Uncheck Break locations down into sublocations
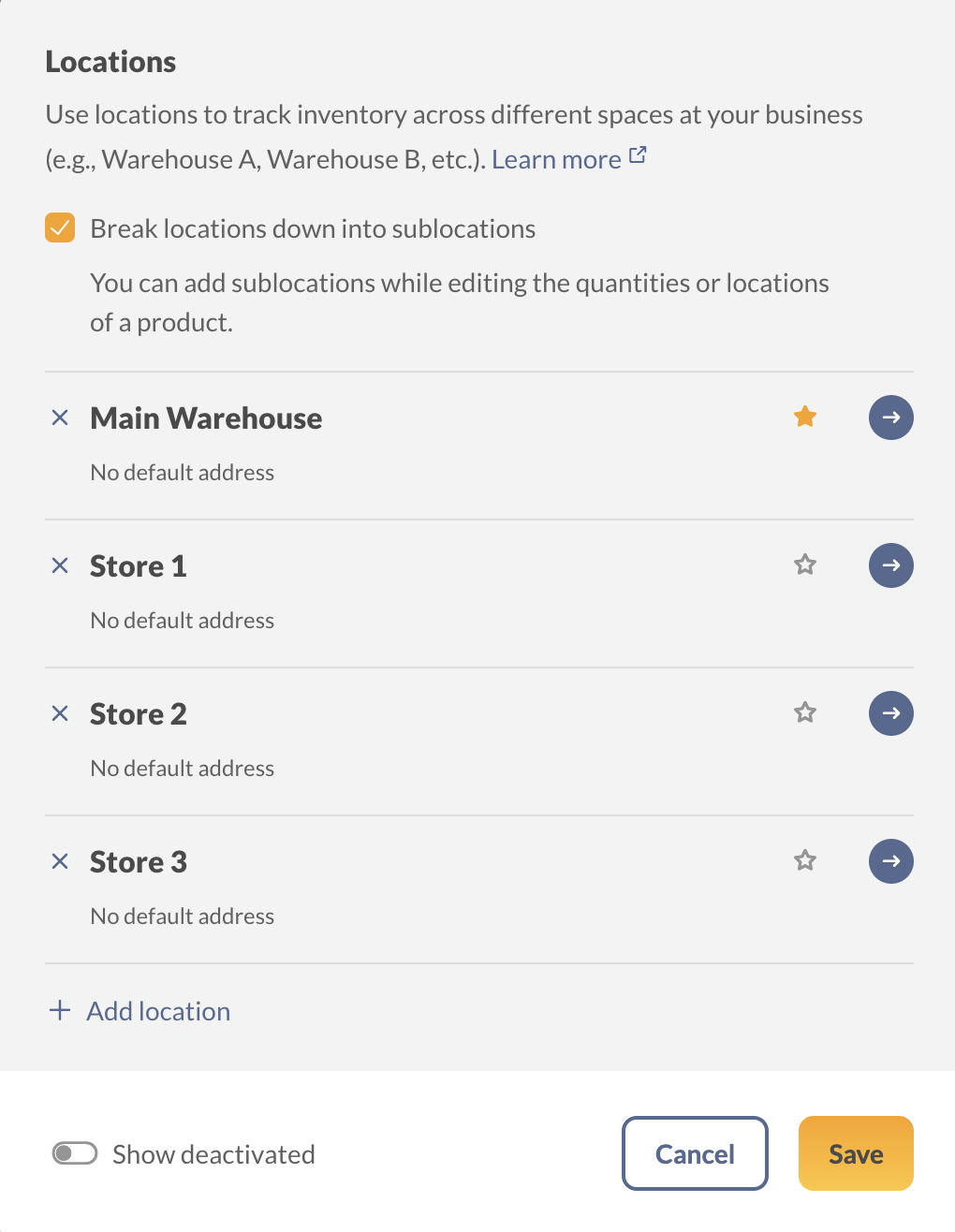Viewport: 955px width, 1232px height. pos(60,228)
